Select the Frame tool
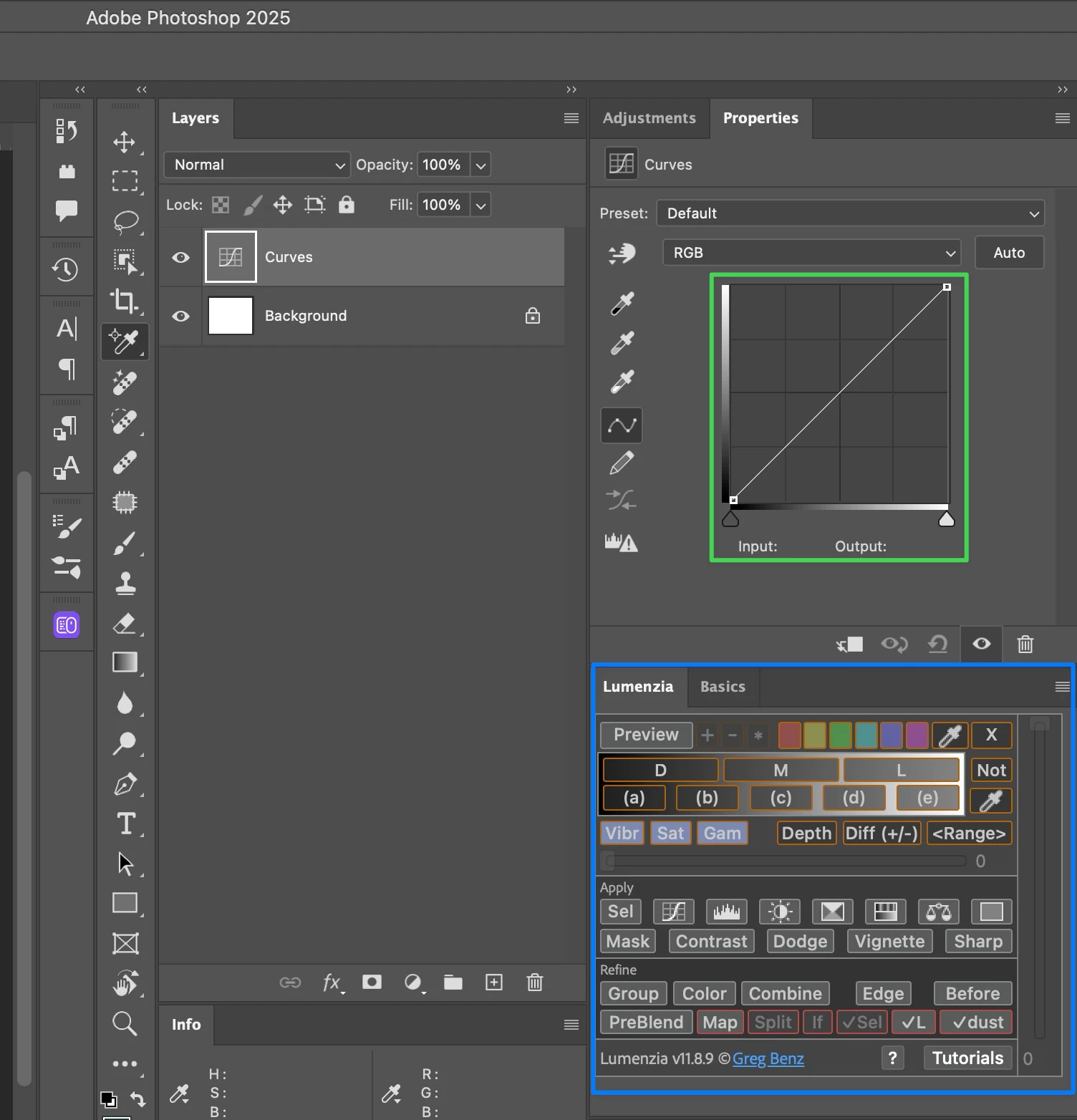The height and width of the screenshot is (1120, 1077). [125, 943]
